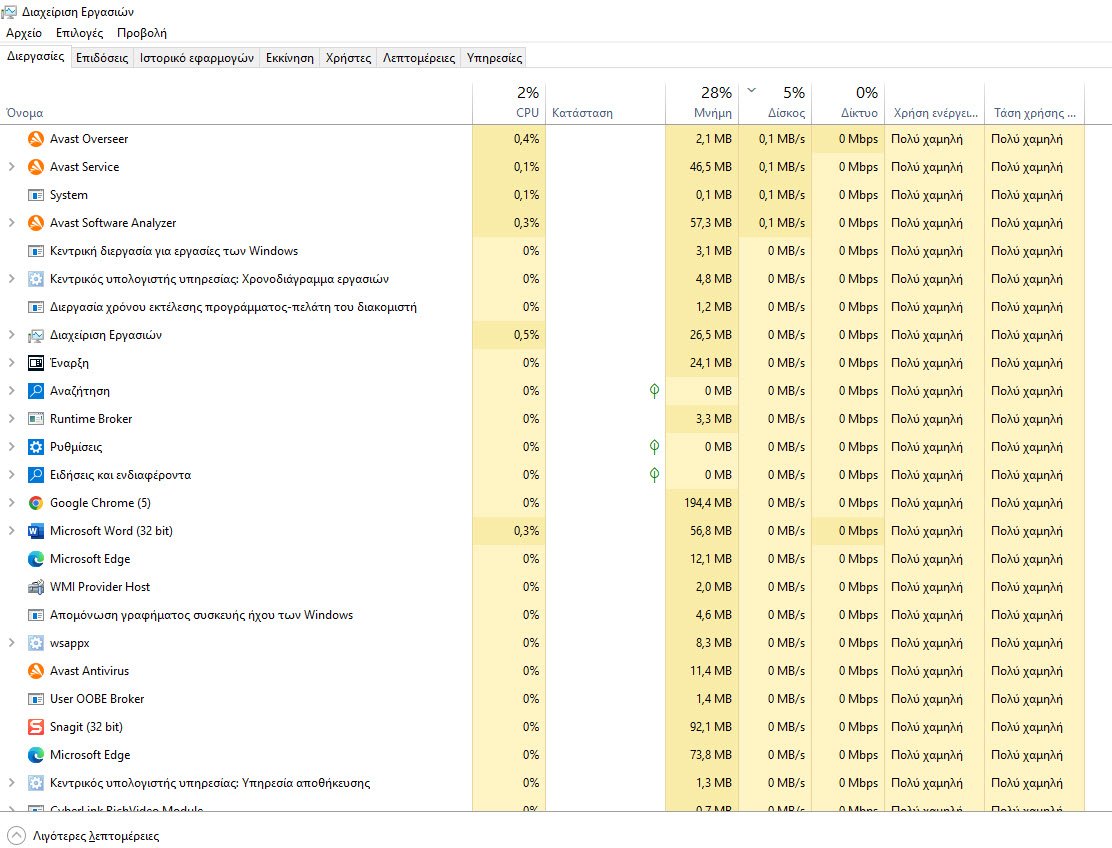The height and width of the screenshot is (848, 1112).
Task: Click the Google Chrome icon
Action: point(35,503)
